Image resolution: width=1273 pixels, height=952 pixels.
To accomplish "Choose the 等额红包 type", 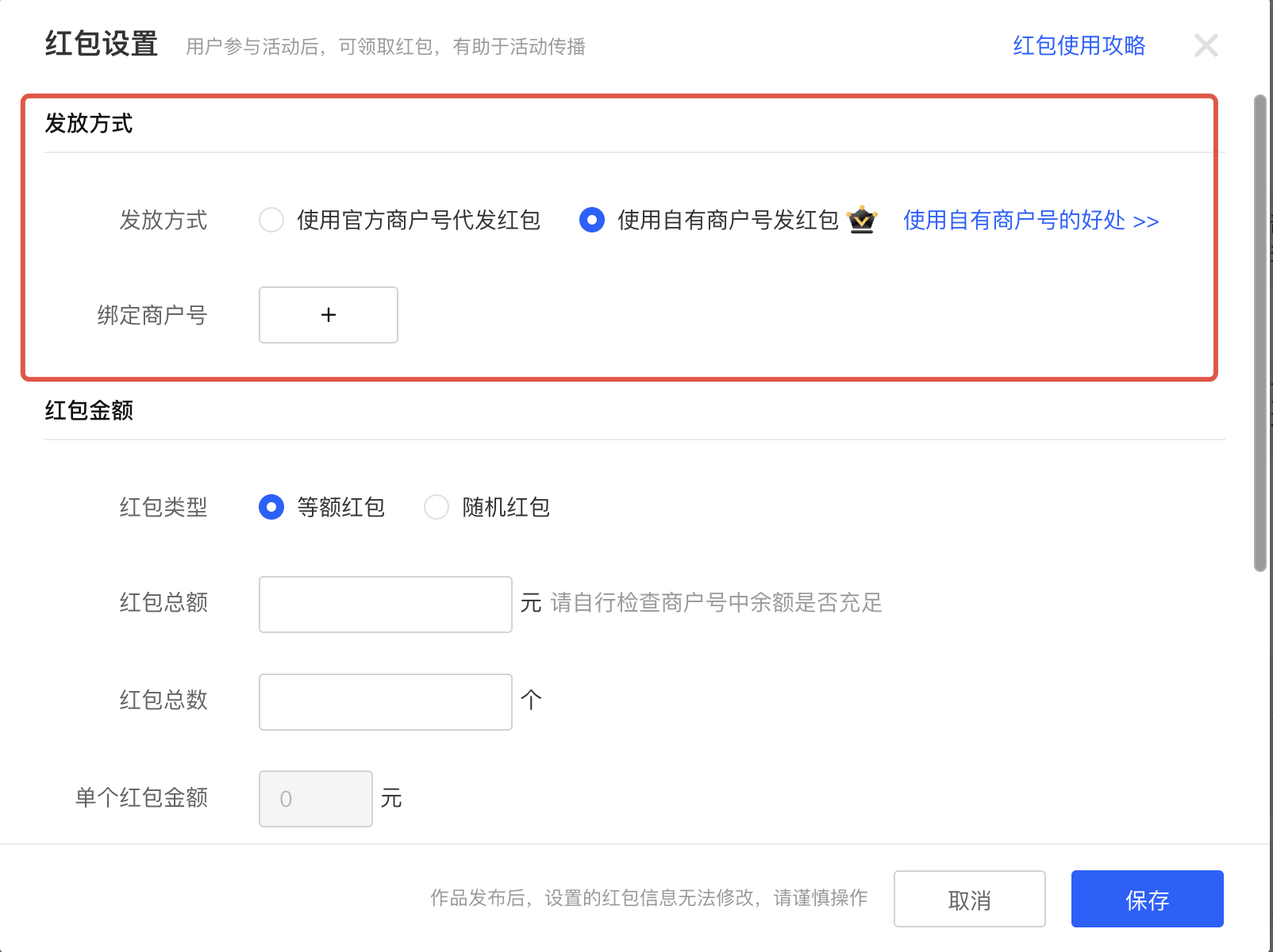I will [271, 507].
